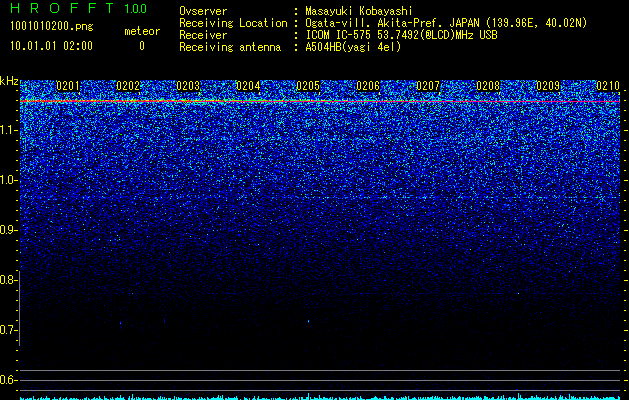
Task: Select the Receiving antenna label
Action: pos(230,47)
